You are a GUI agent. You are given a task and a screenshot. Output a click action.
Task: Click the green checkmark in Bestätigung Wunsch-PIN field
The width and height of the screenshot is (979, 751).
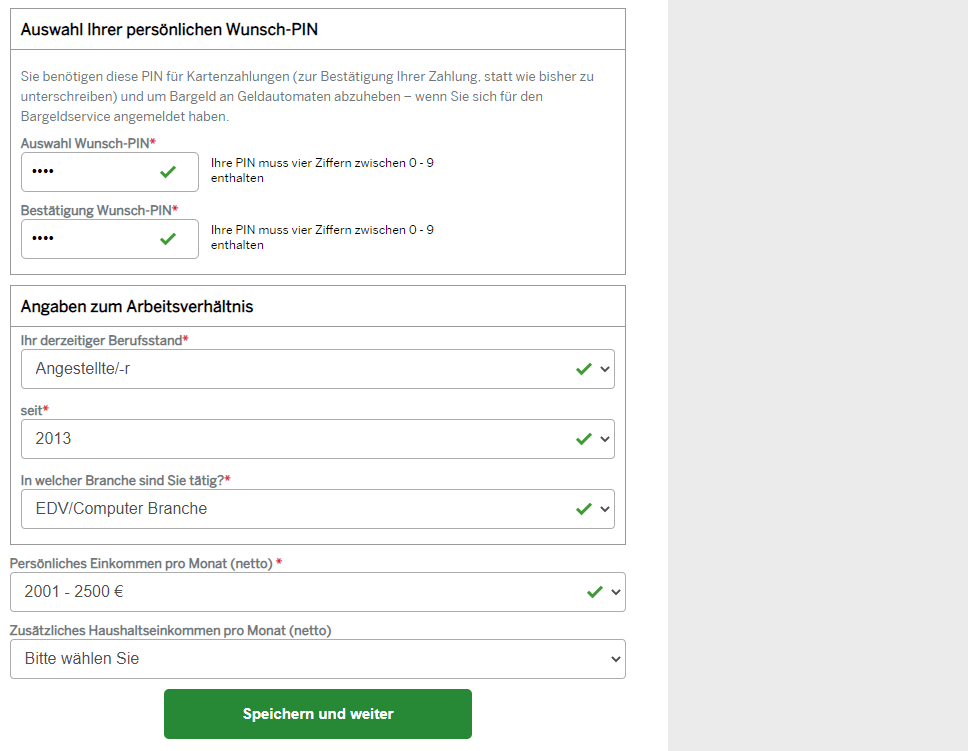coord(168,239)
